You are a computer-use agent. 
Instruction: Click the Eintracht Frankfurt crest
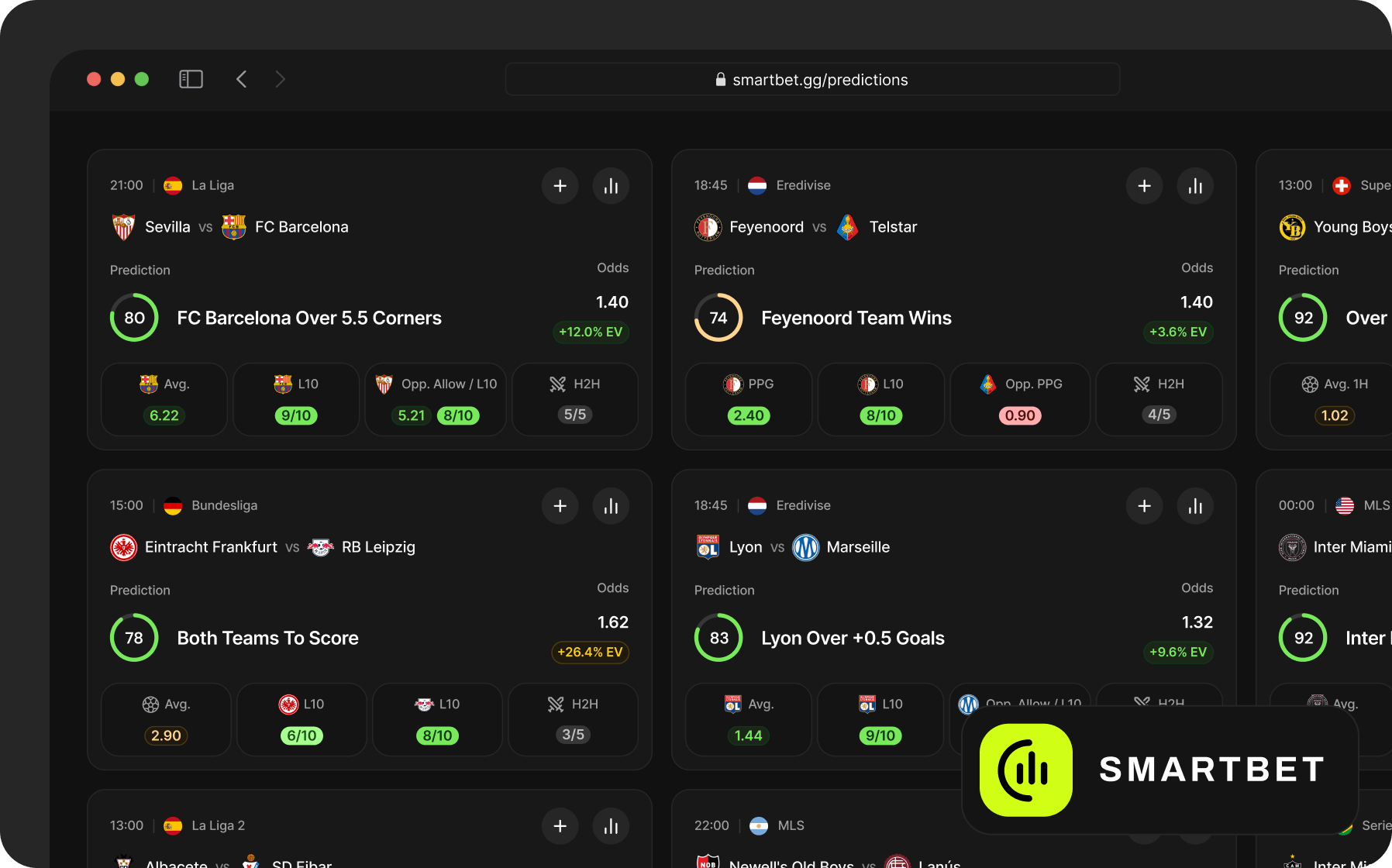[124, 547]
